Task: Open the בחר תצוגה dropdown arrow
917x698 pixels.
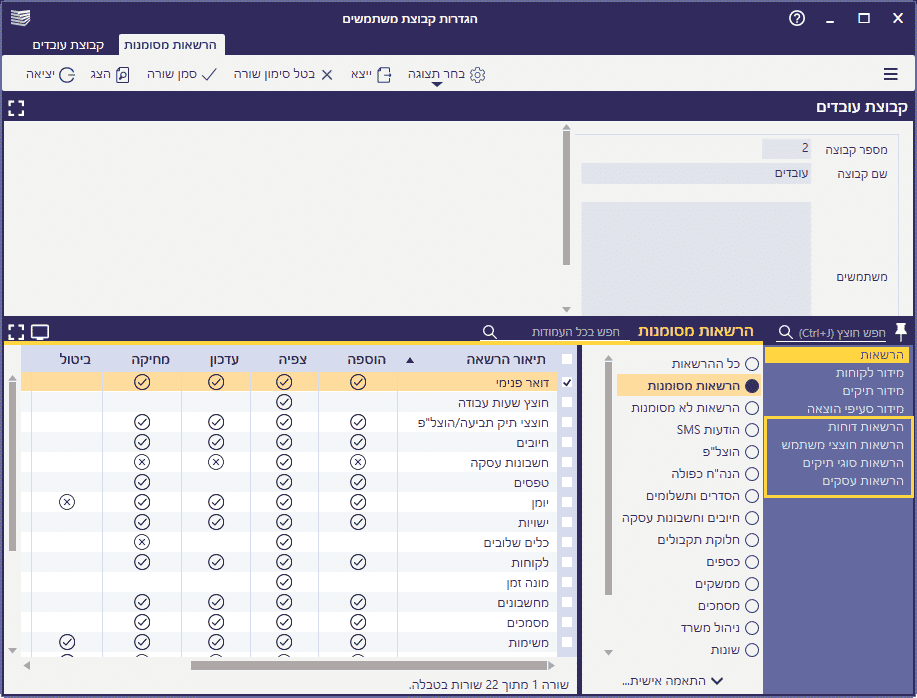Action: [437, 84]
